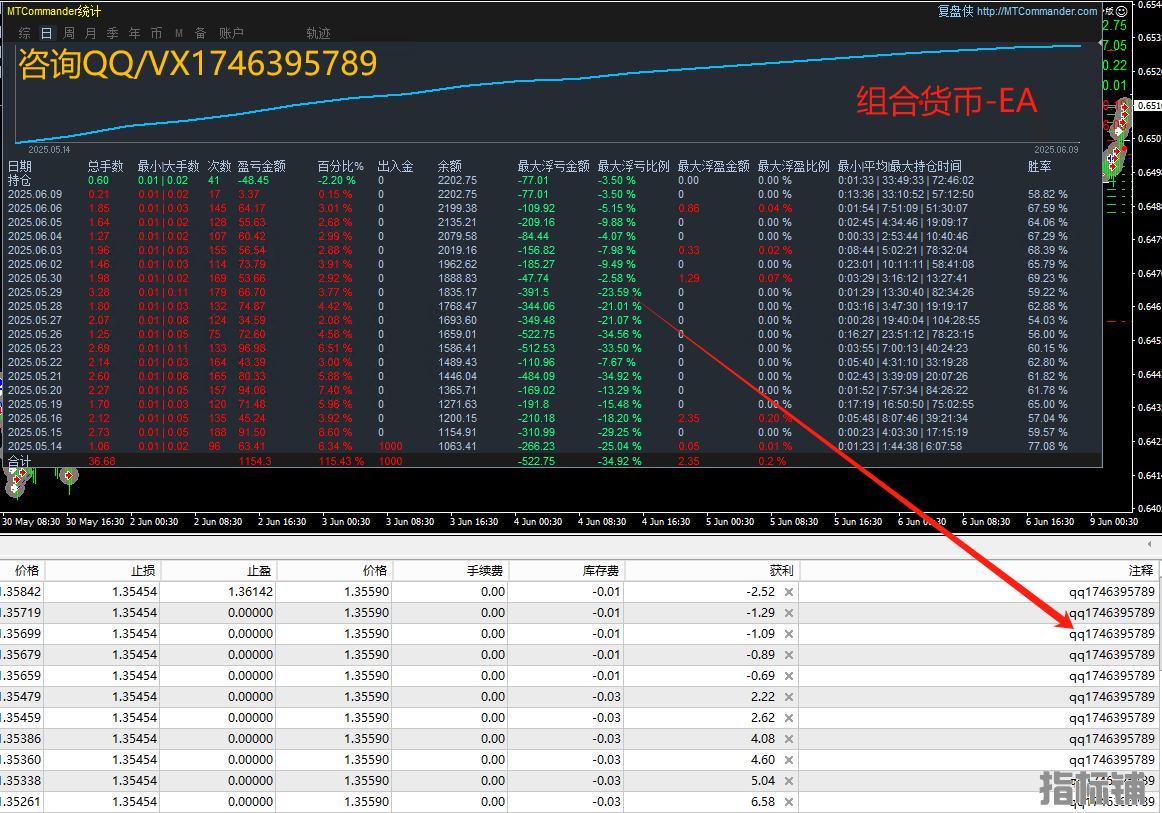This screenshot has height=813, width=1162.
Task: Open the 备 tab
Action: coord(200,33)
